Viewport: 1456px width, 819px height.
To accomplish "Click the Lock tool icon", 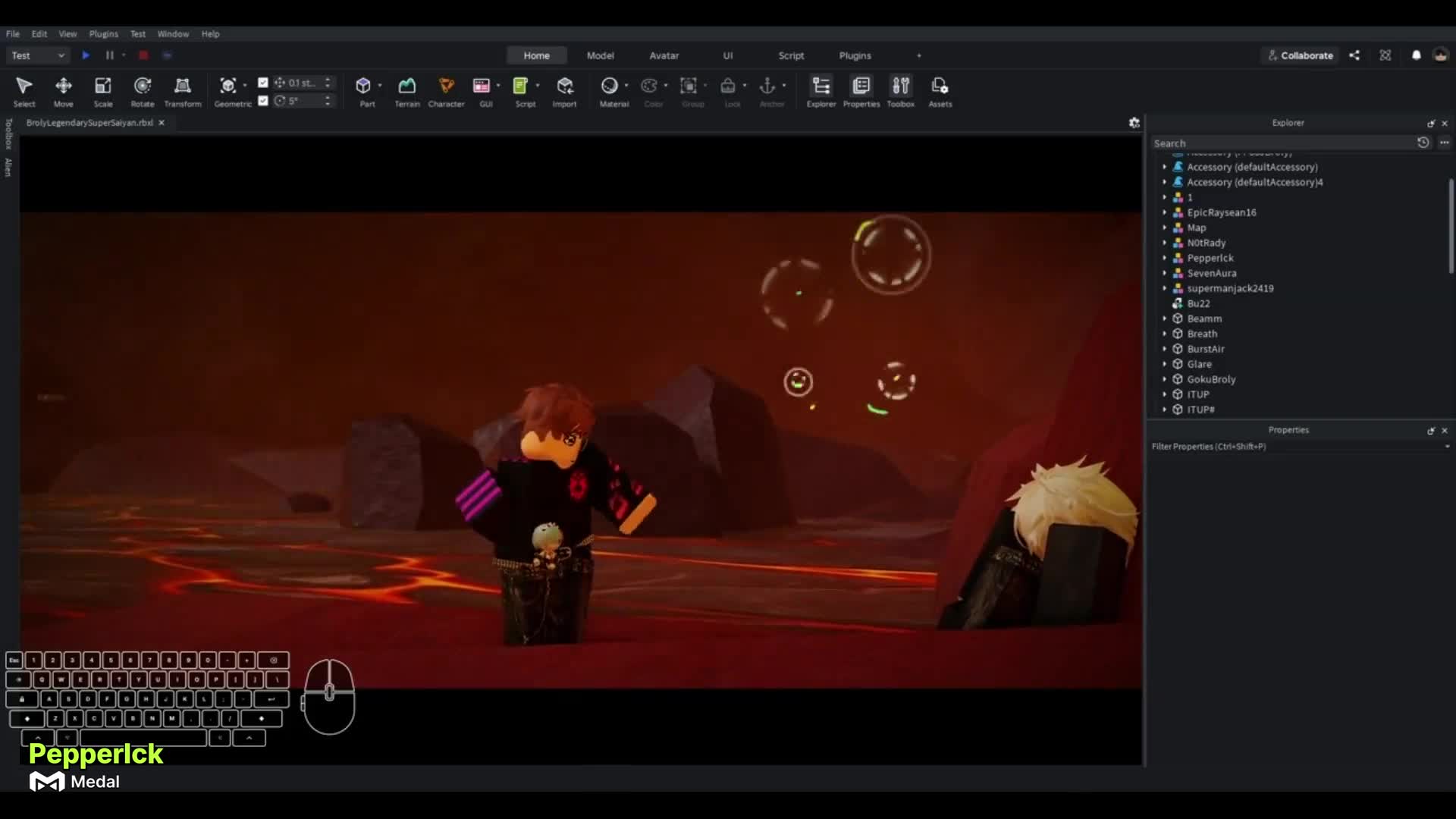I will tap(728, 86).
